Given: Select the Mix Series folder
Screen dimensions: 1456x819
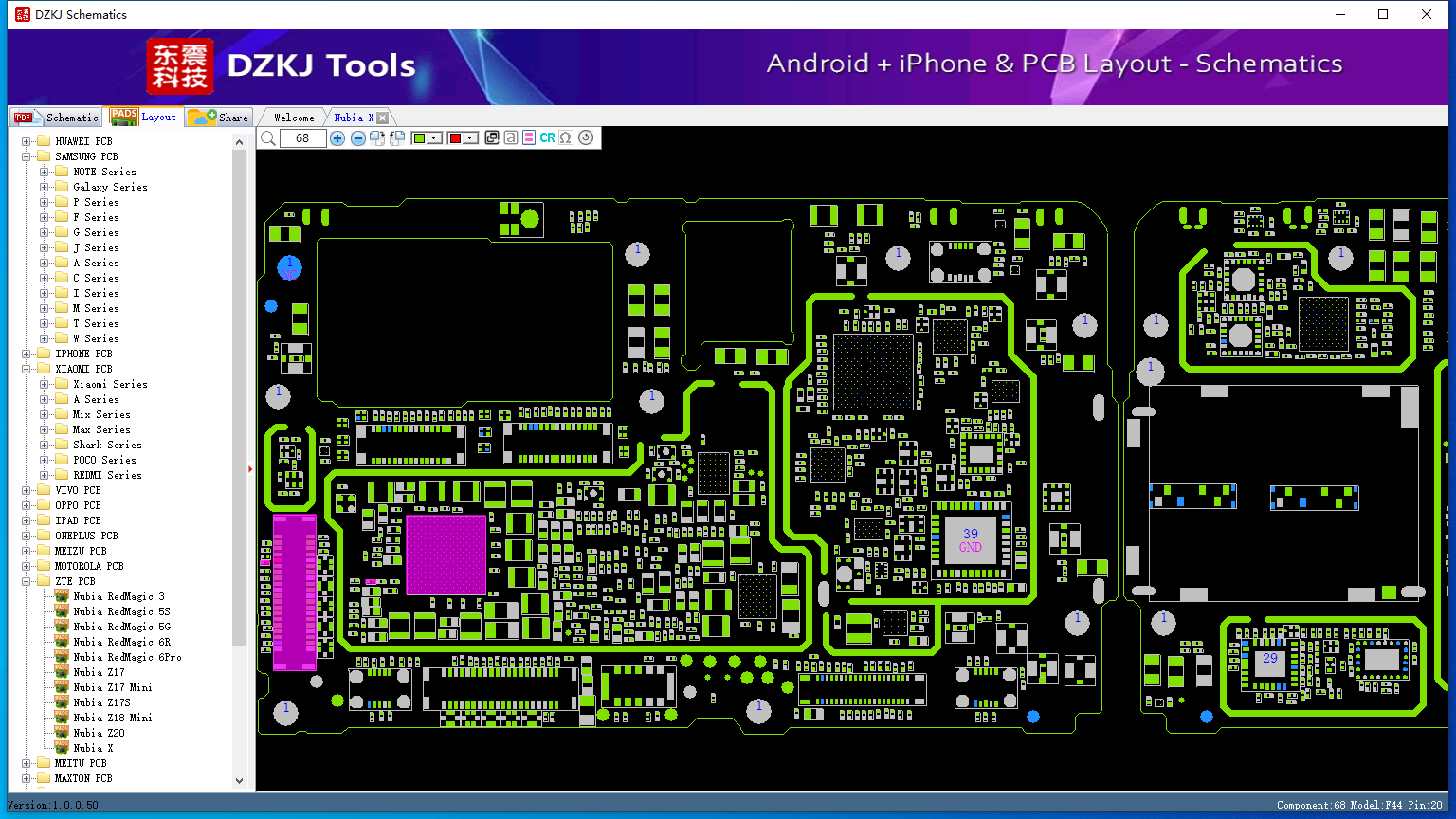Looking at the screenshot, I should click(101, 414).
